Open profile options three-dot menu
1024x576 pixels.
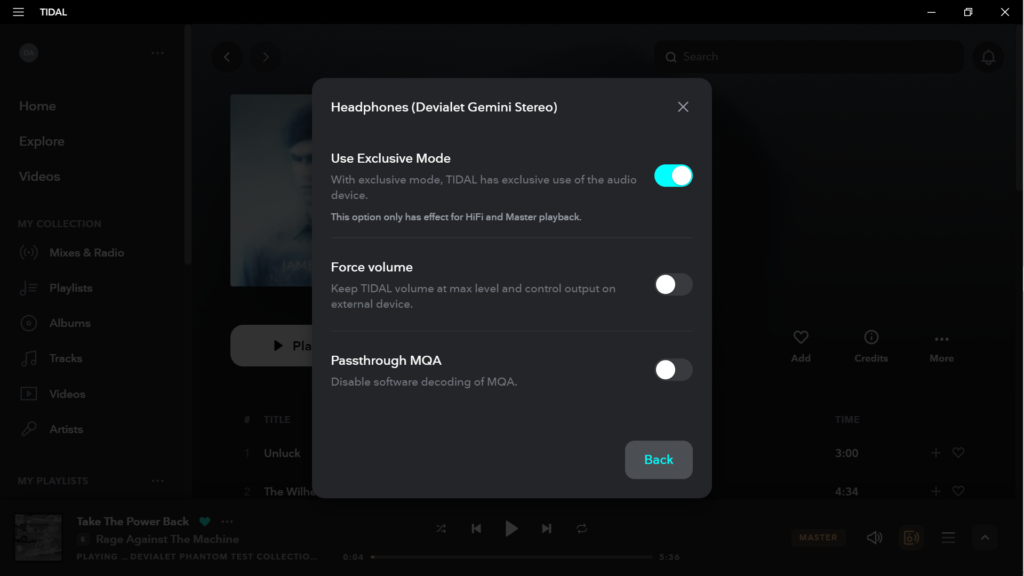pyautogui.click(x=157, y=53)
